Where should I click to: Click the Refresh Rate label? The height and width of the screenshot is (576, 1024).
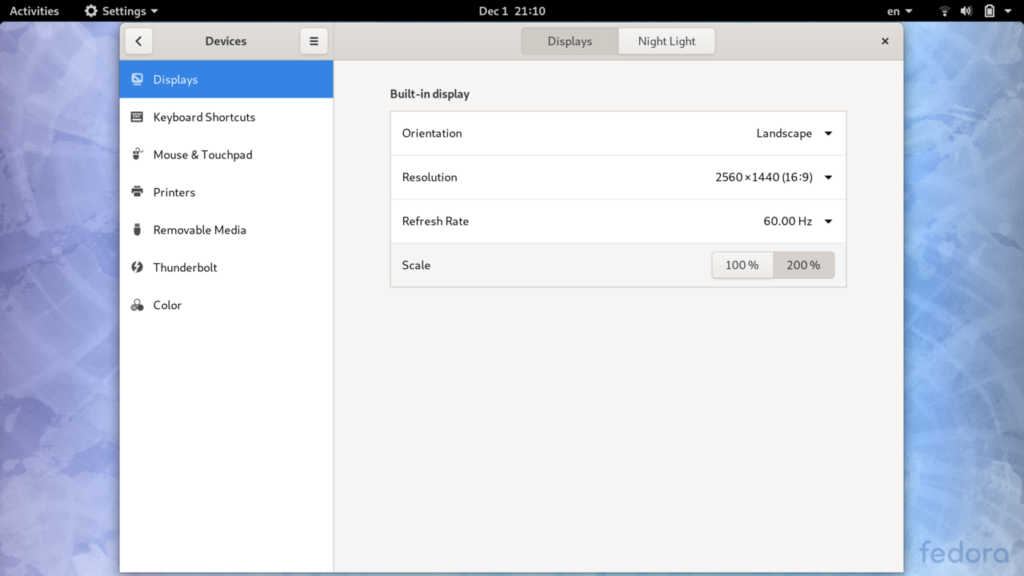pyautogui.click(x=435, y=221)
